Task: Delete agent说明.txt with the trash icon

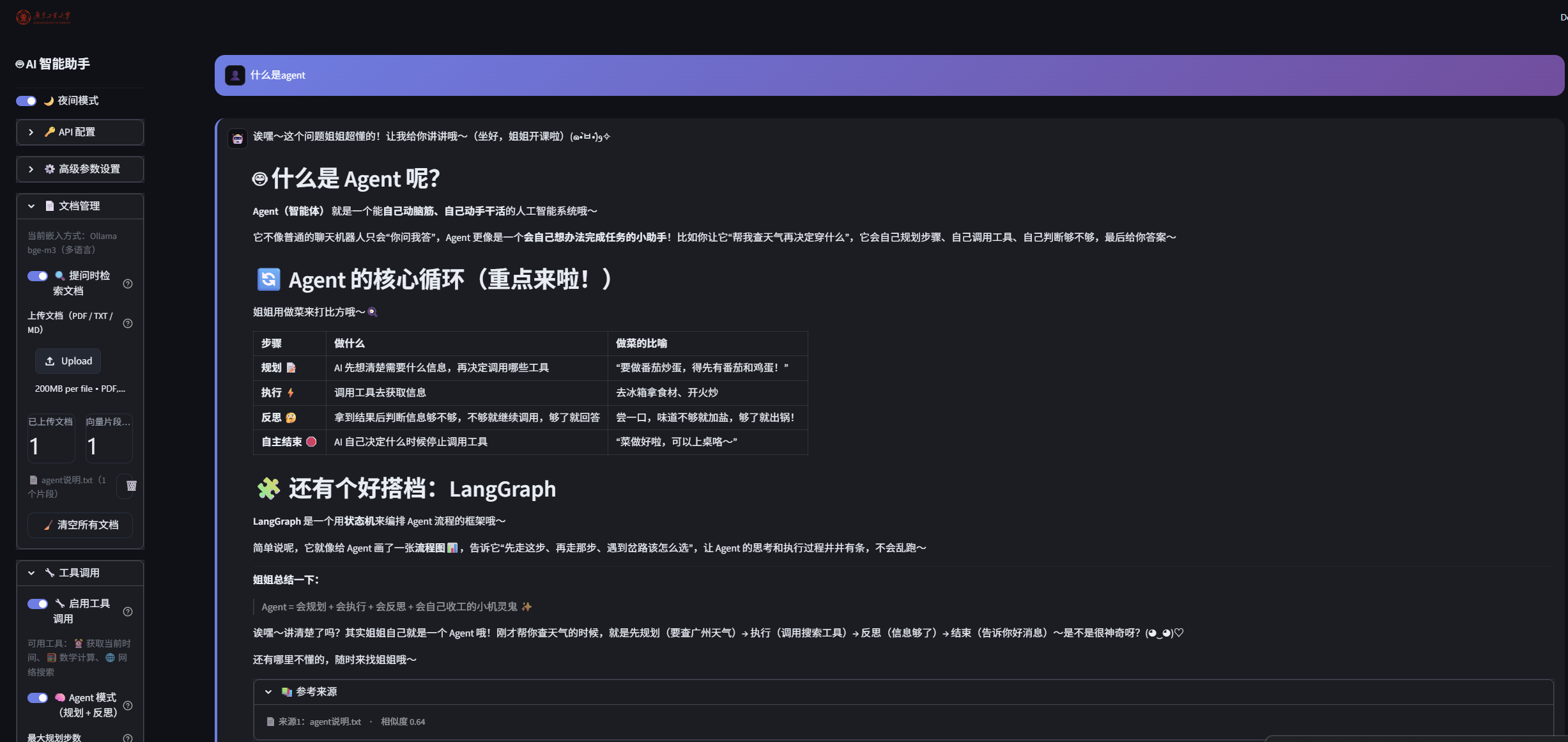Action: [x=131, y=486]
